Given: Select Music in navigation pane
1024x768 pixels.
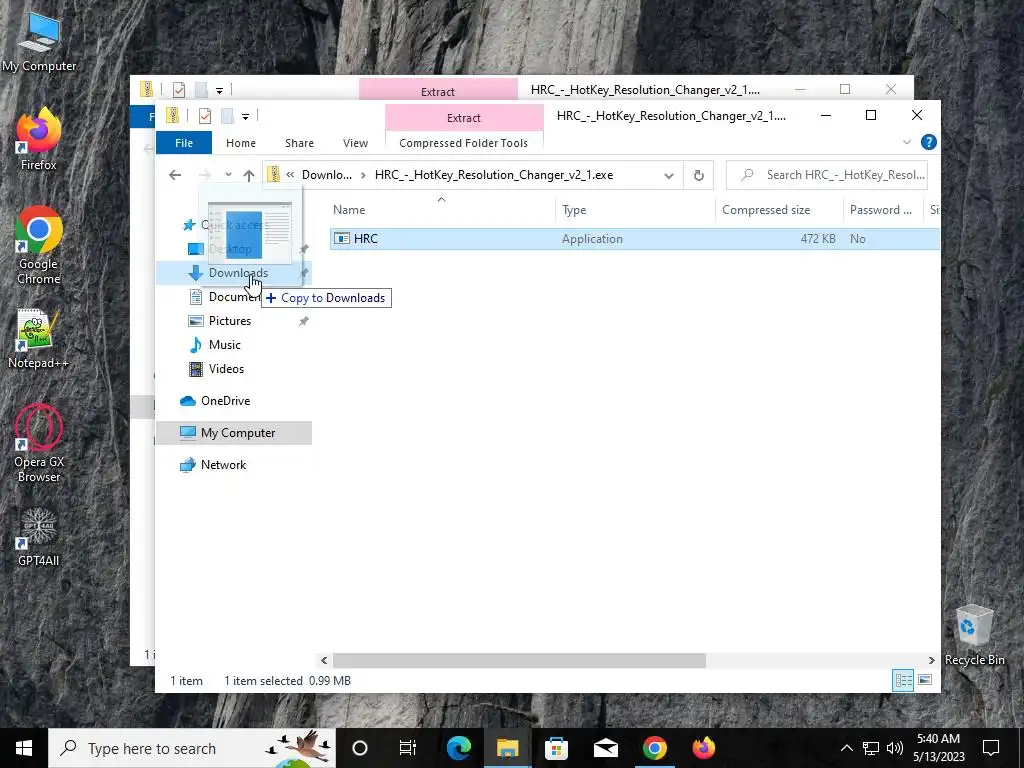Looking at the screenshot, I should coord(225,345).
